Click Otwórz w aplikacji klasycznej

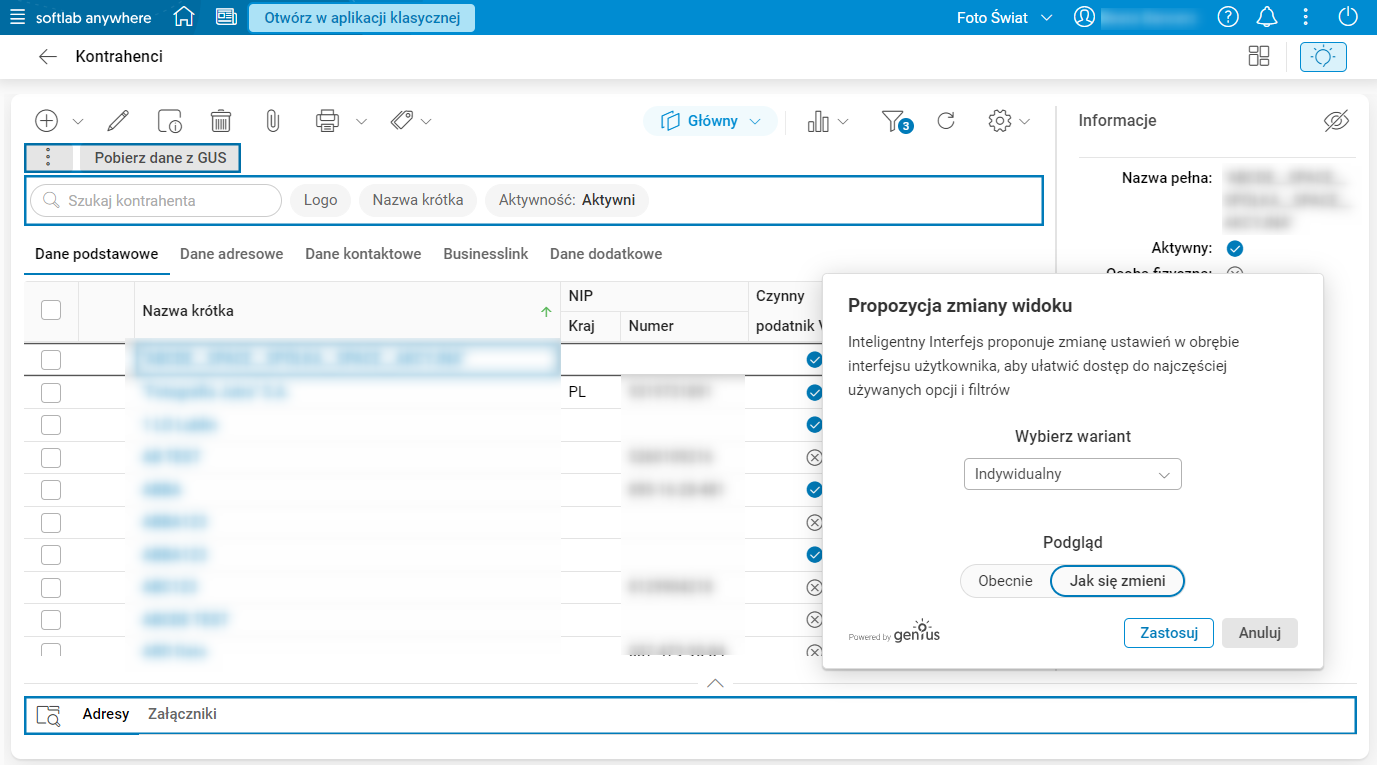[362, 17]
